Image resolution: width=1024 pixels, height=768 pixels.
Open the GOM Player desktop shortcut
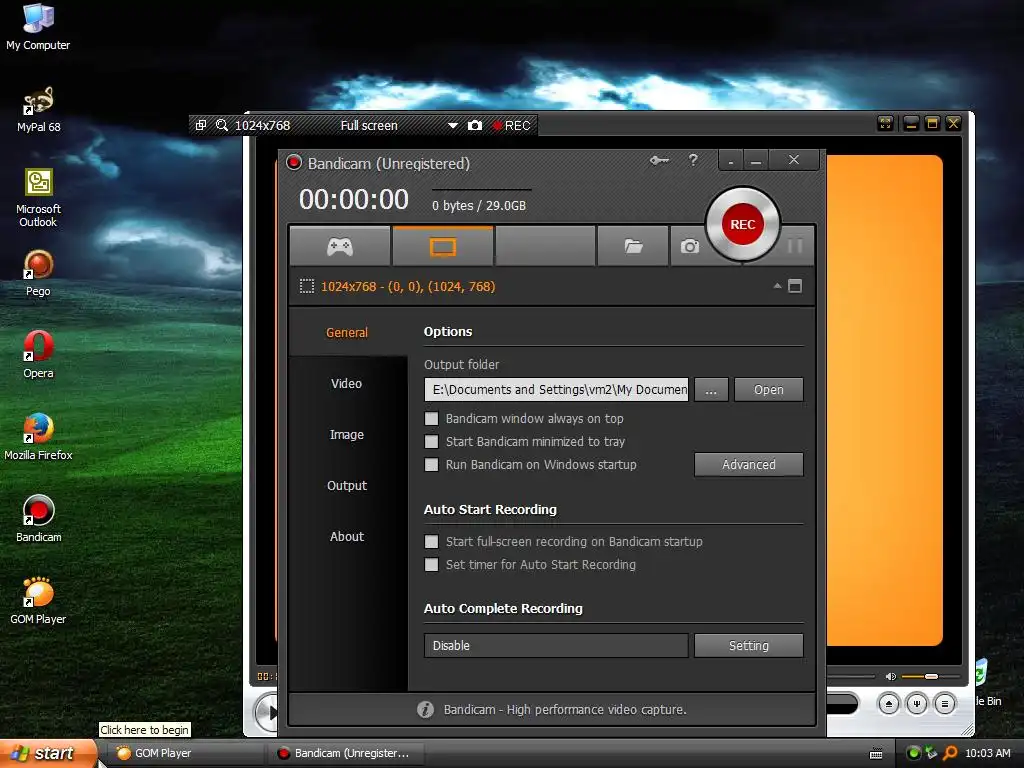pos(39,601)
